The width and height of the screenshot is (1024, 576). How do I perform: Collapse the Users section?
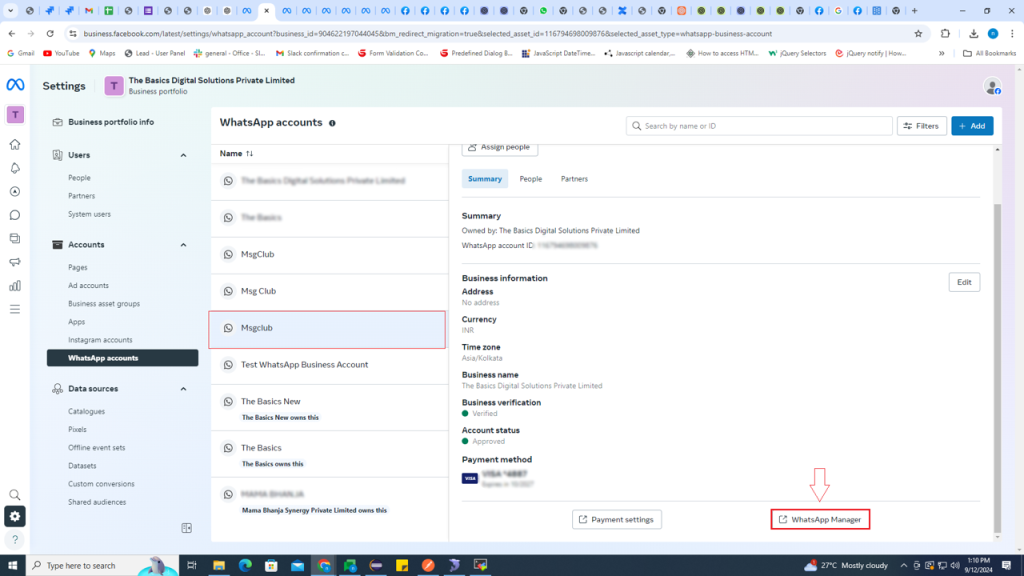pyautogui.click(x=184, y=155)
